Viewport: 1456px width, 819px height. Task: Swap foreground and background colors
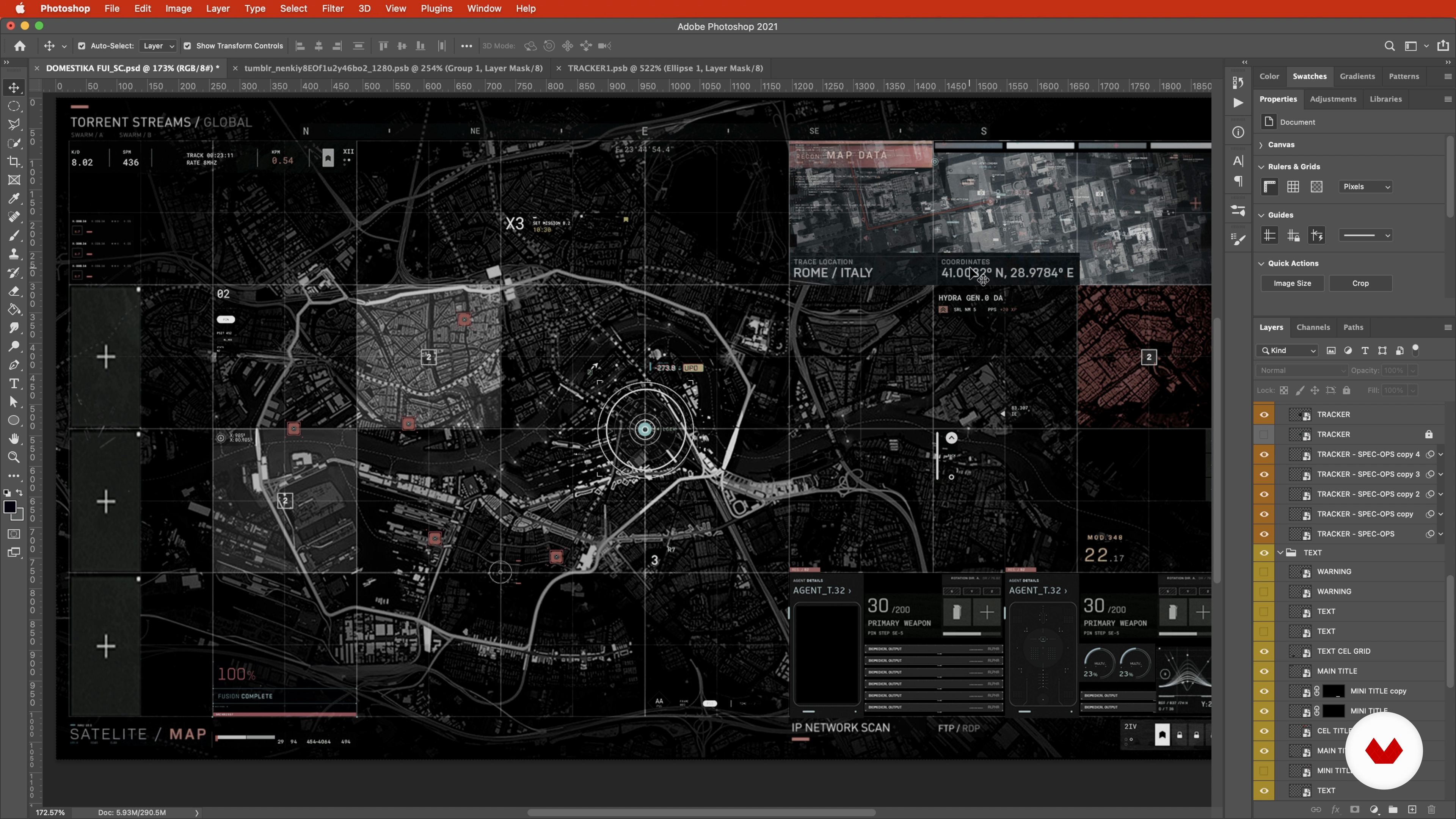coord(19,493)
